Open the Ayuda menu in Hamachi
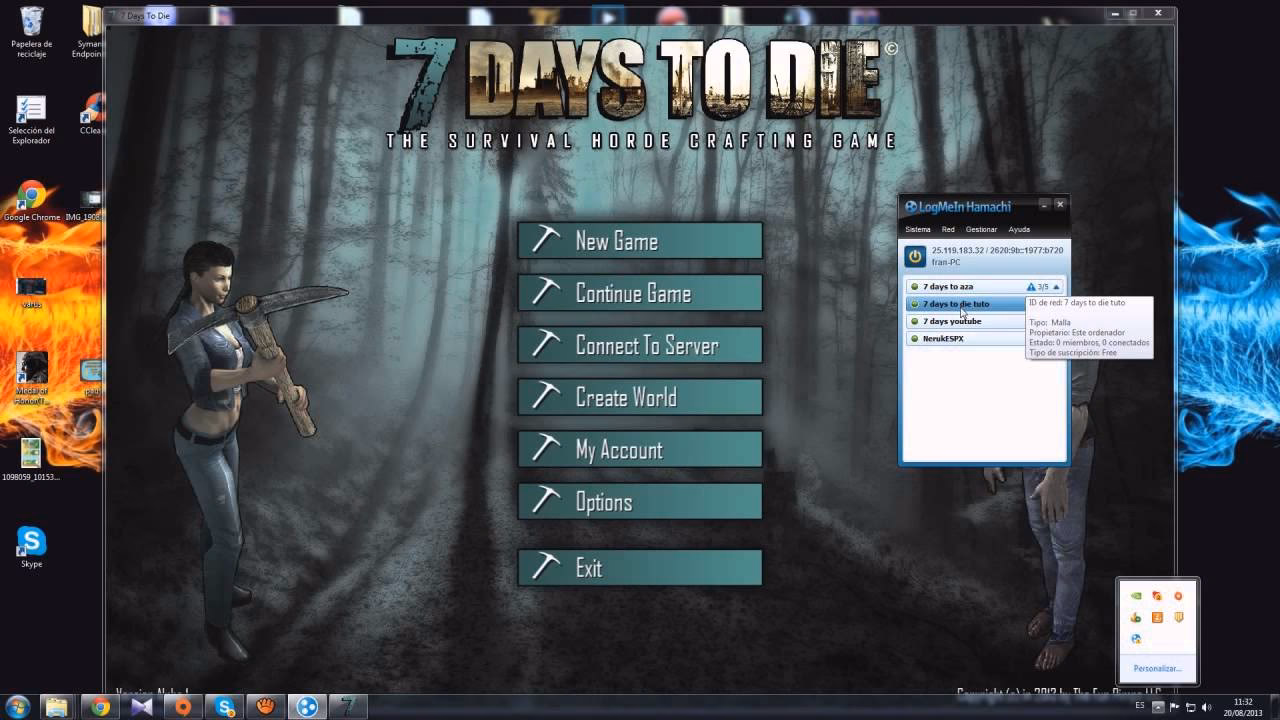The image size is (1280, 720). [1019, 230]
